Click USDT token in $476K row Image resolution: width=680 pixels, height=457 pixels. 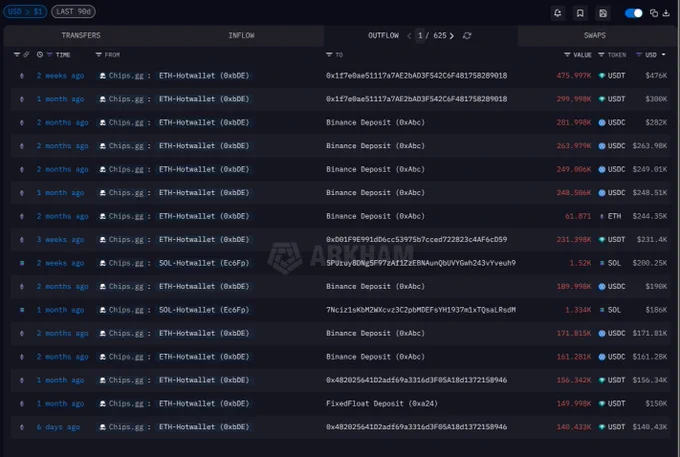tap(616, 75)
